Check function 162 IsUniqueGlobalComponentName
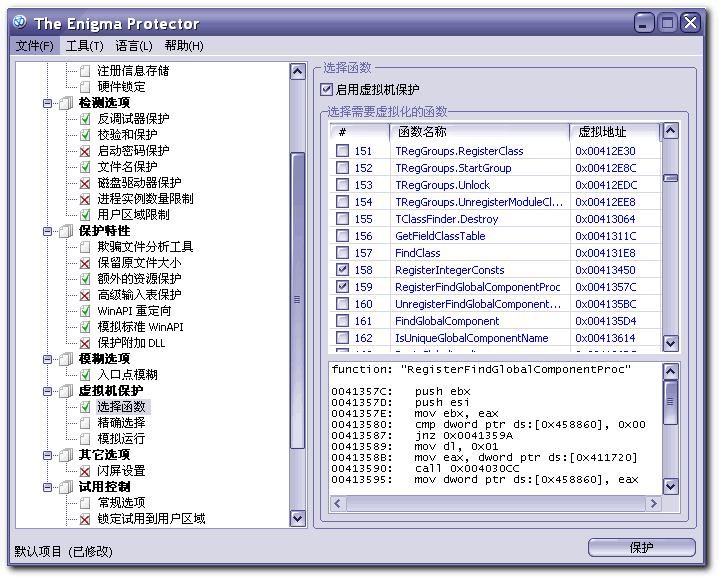The image size is (719, 579). 342,337
